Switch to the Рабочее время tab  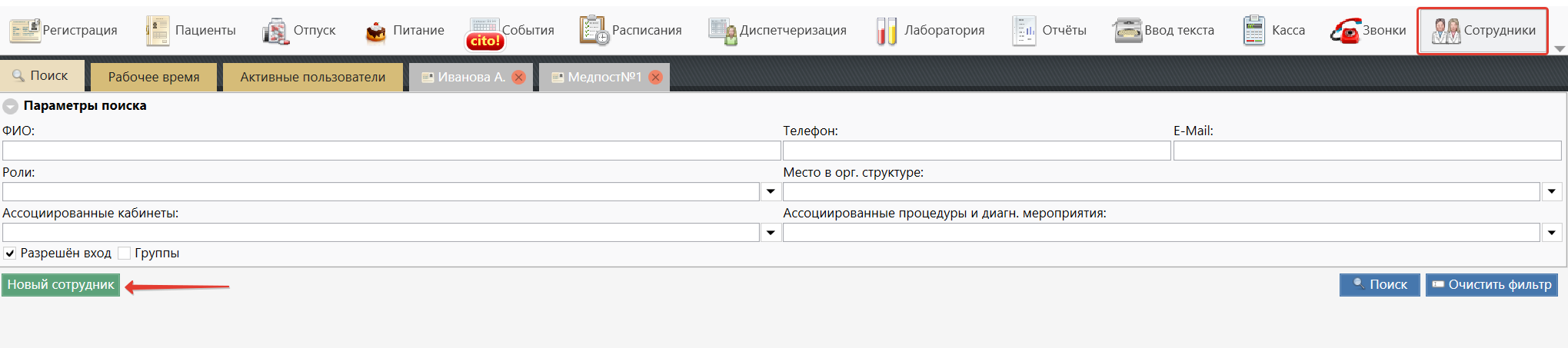tap(154, 77)
